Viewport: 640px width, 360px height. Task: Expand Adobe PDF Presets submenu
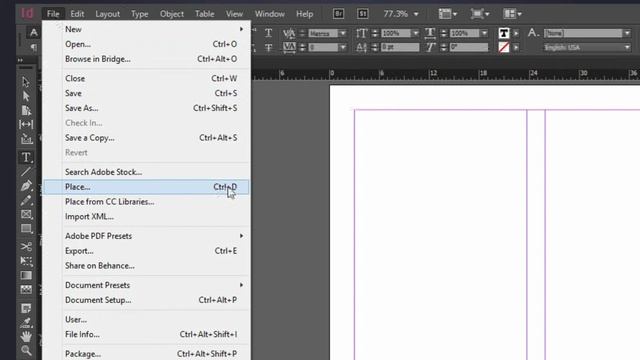[x=146, y=236]
